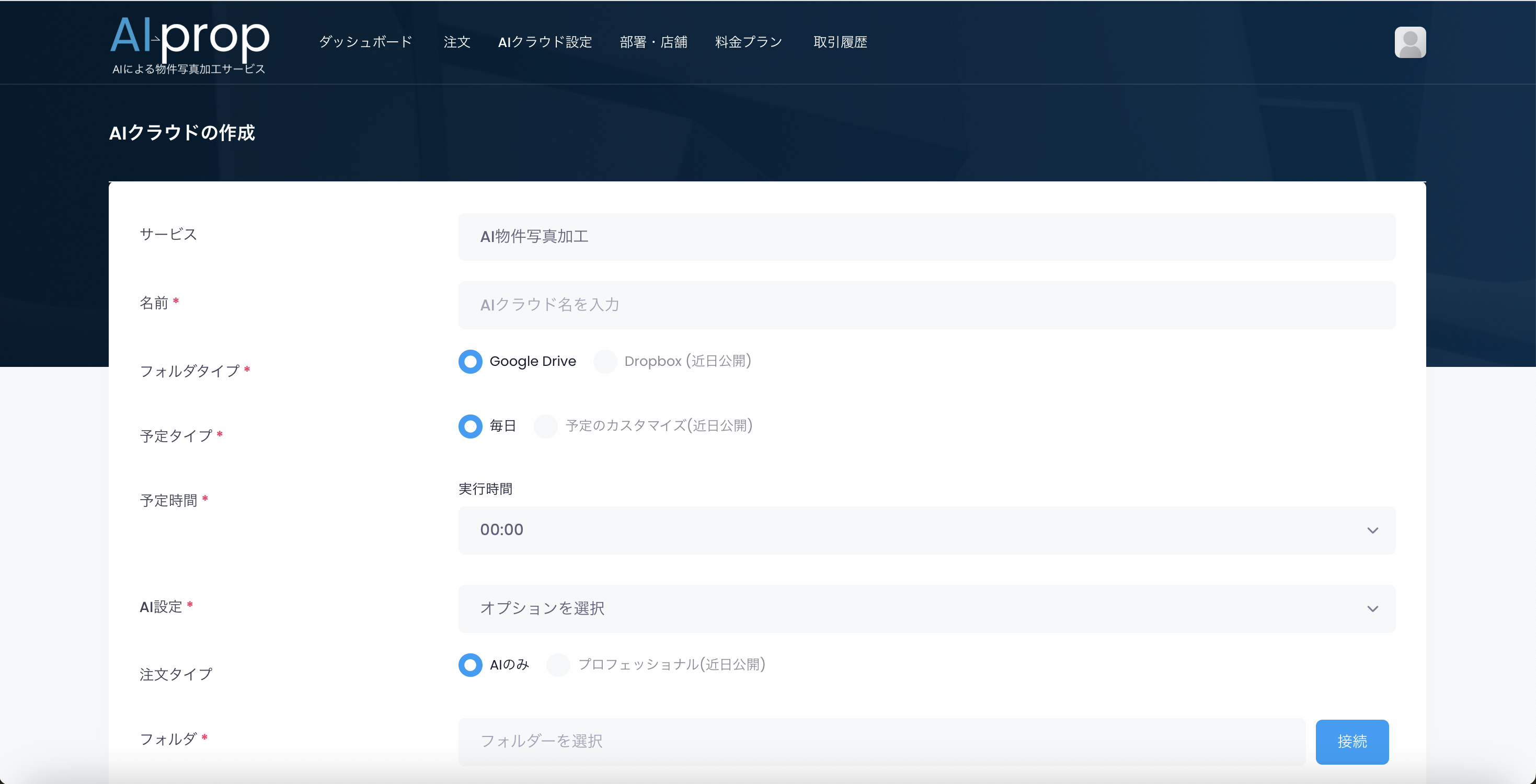Click the AIクラウド名を入力 name field

tap(926, 305)
